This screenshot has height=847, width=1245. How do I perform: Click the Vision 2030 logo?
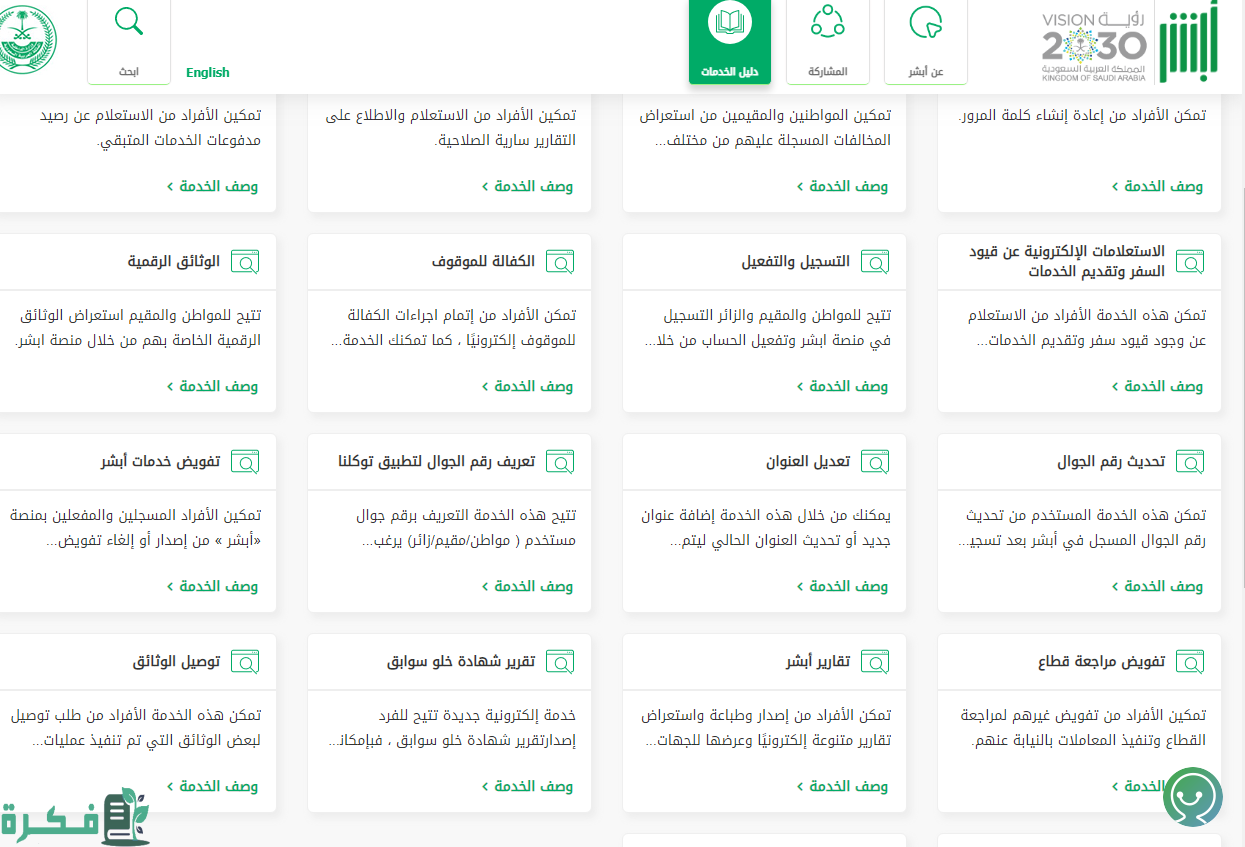coord(1093,46)
